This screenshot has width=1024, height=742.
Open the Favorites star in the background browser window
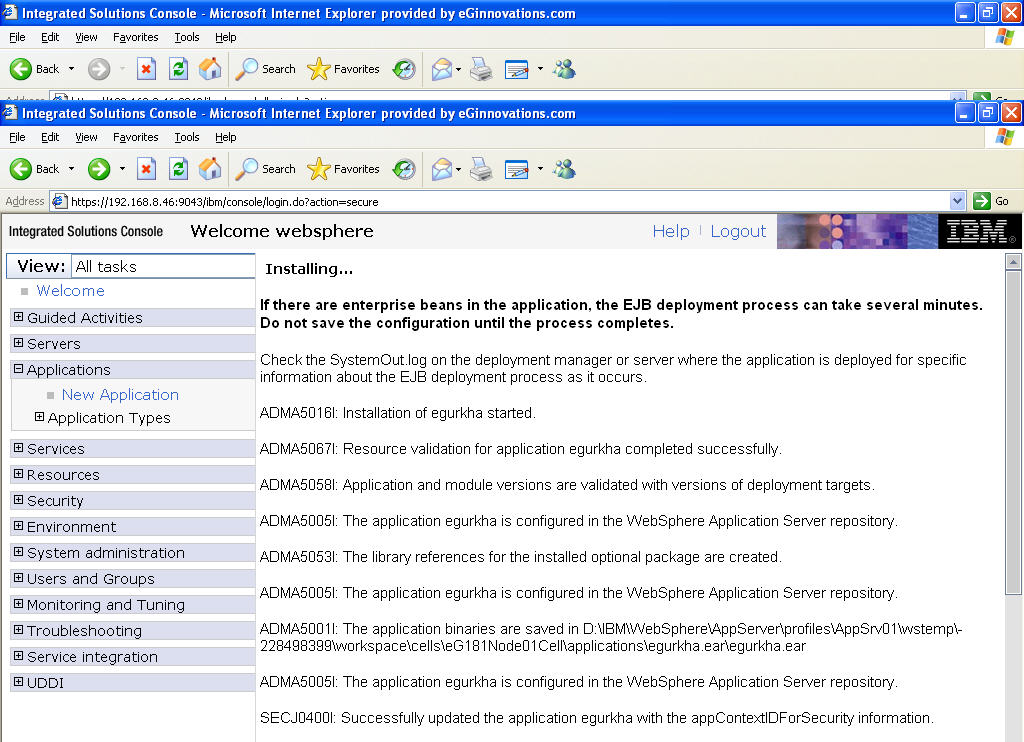tap(344, 69)
